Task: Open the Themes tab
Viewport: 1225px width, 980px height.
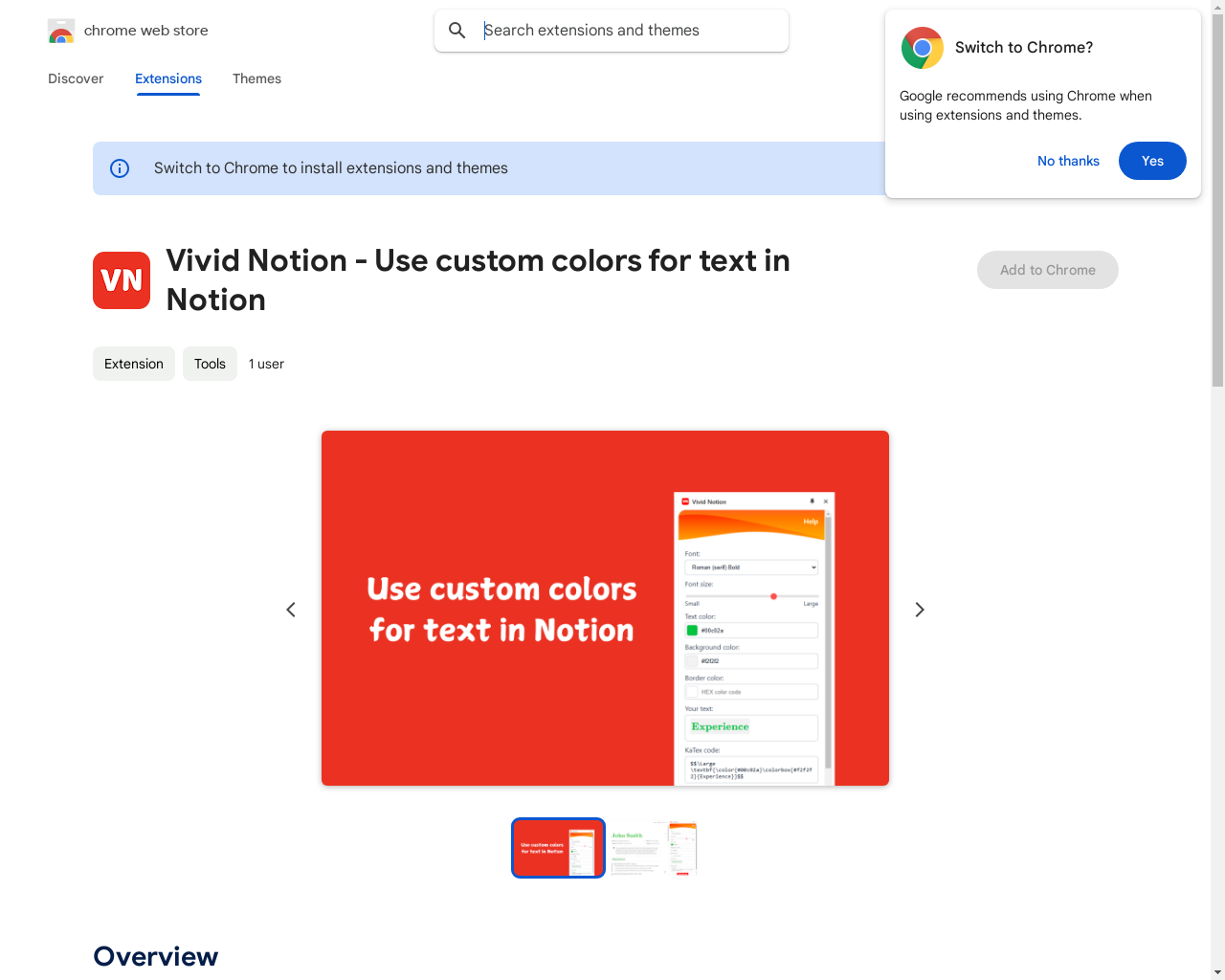Action: click(256, 78)
